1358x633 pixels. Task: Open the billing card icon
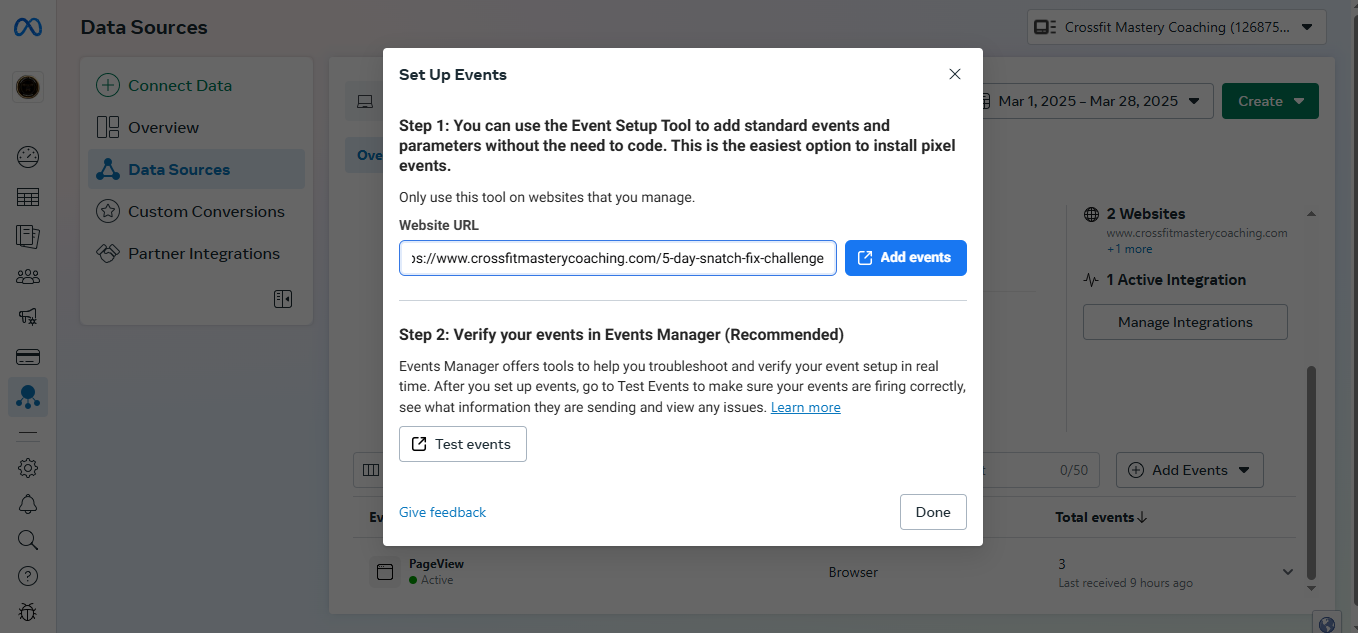[28, 357]
